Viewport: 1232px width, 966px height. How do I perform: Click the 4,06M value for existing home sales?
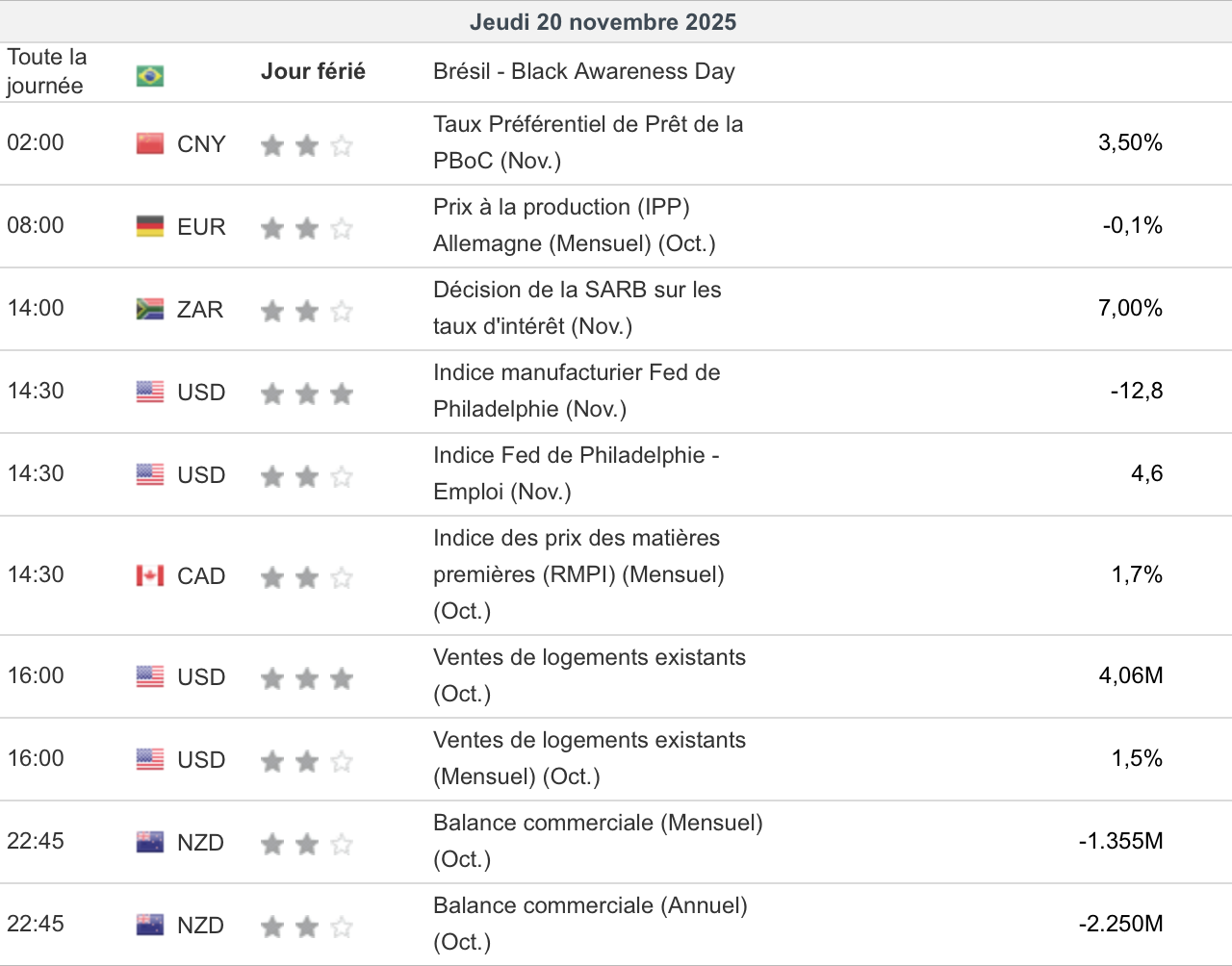click(x=1130, y=675)
